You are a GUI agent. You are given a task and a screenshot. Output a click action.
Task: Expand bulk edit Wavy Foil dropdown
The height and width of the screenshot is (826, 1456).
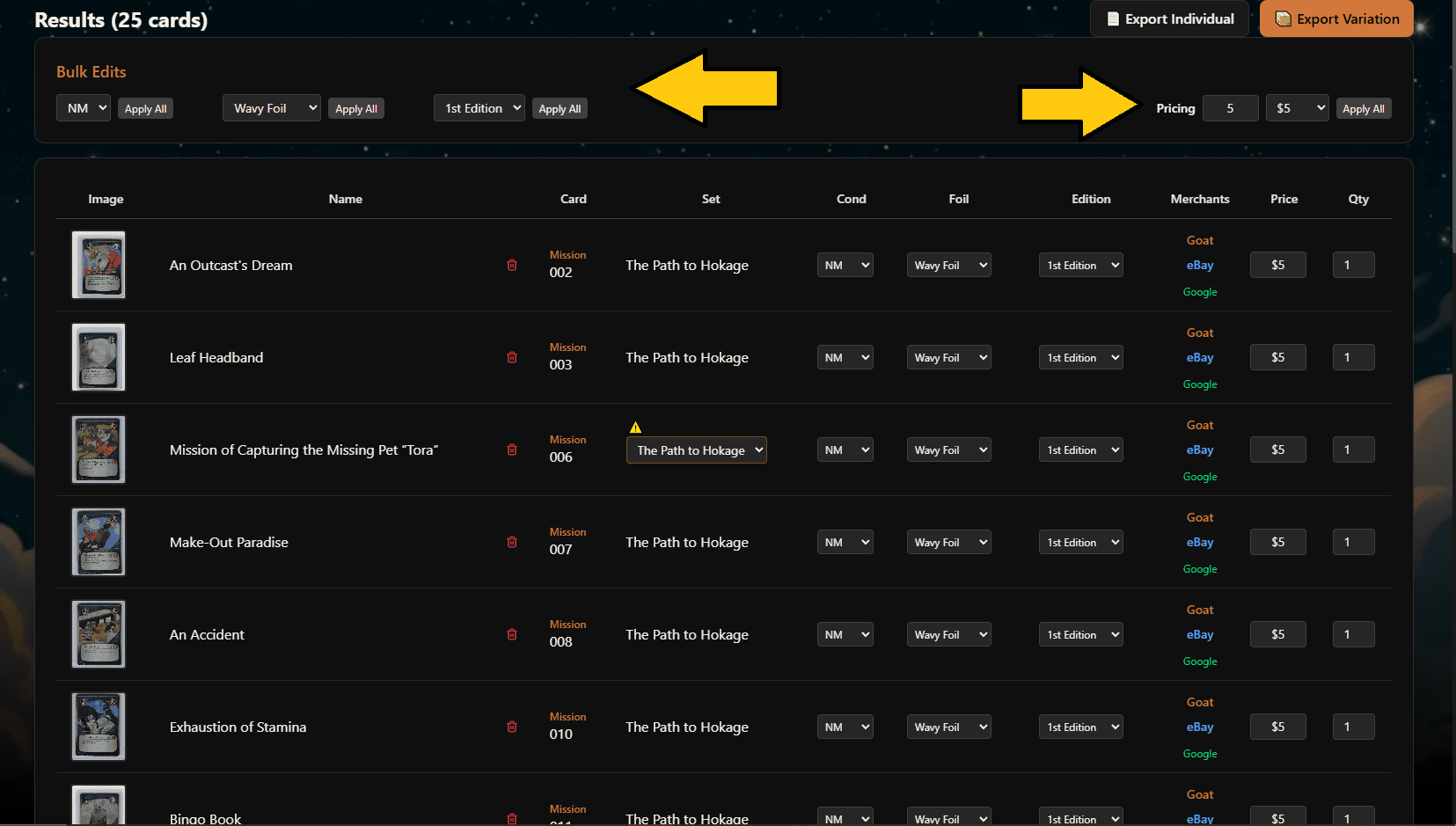click(x=272, y=108)
